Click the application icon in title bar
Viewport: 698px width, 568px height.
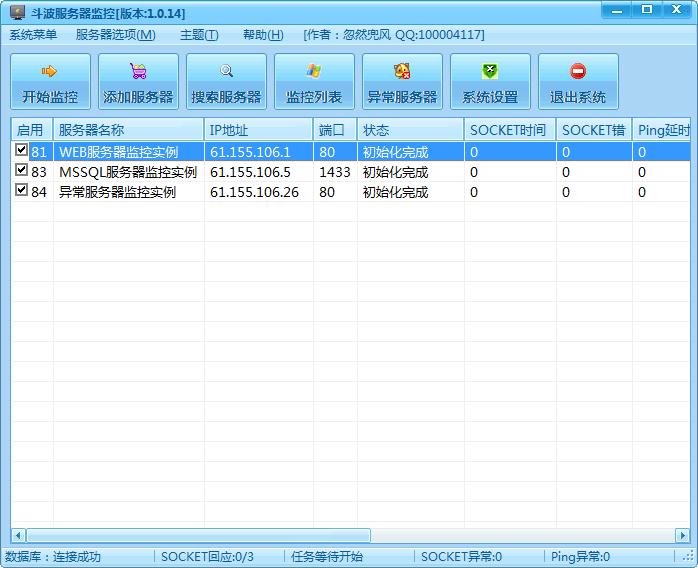(17, 13)
